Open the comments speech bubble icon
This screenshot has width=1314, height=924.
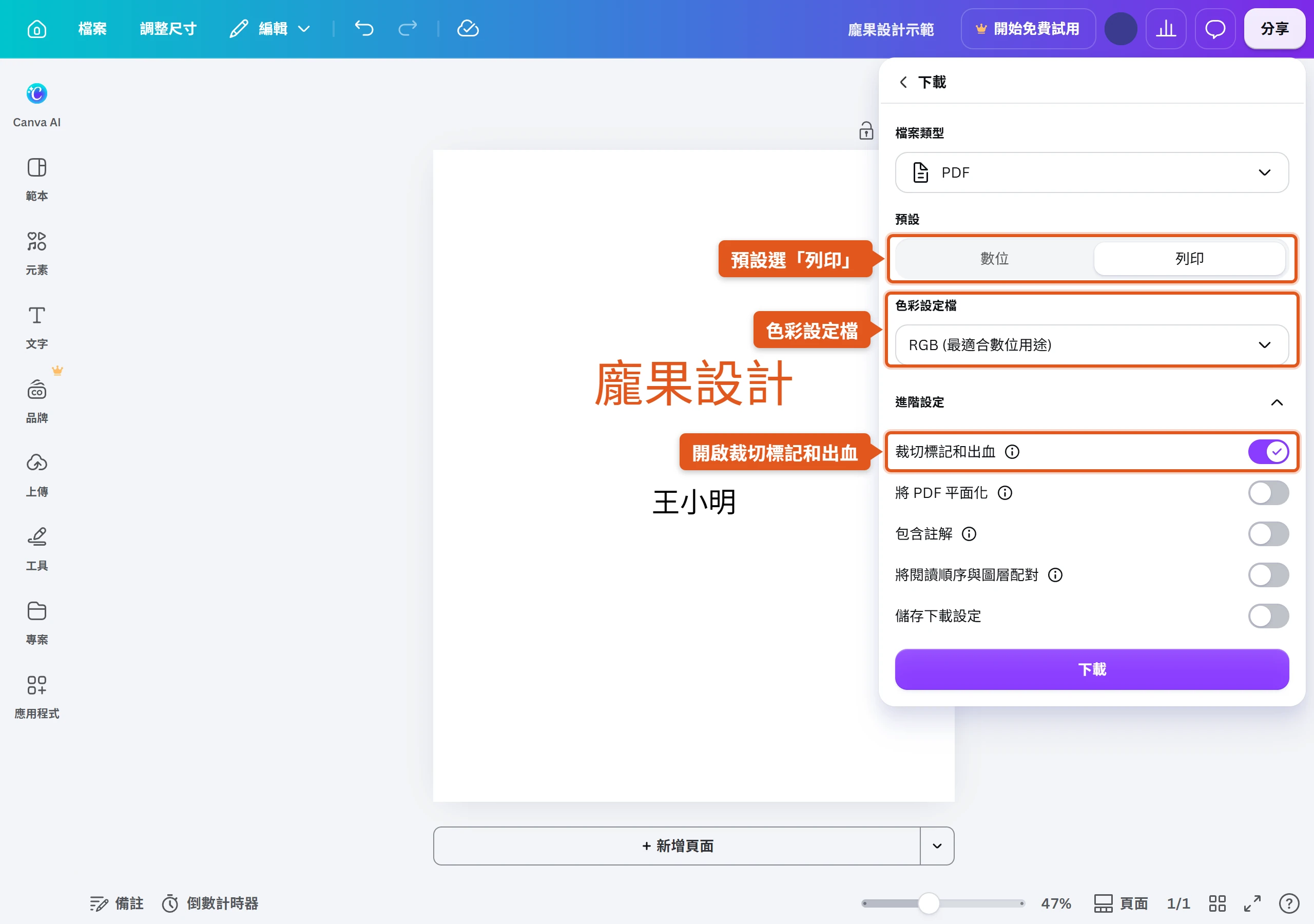[1215, 29]
